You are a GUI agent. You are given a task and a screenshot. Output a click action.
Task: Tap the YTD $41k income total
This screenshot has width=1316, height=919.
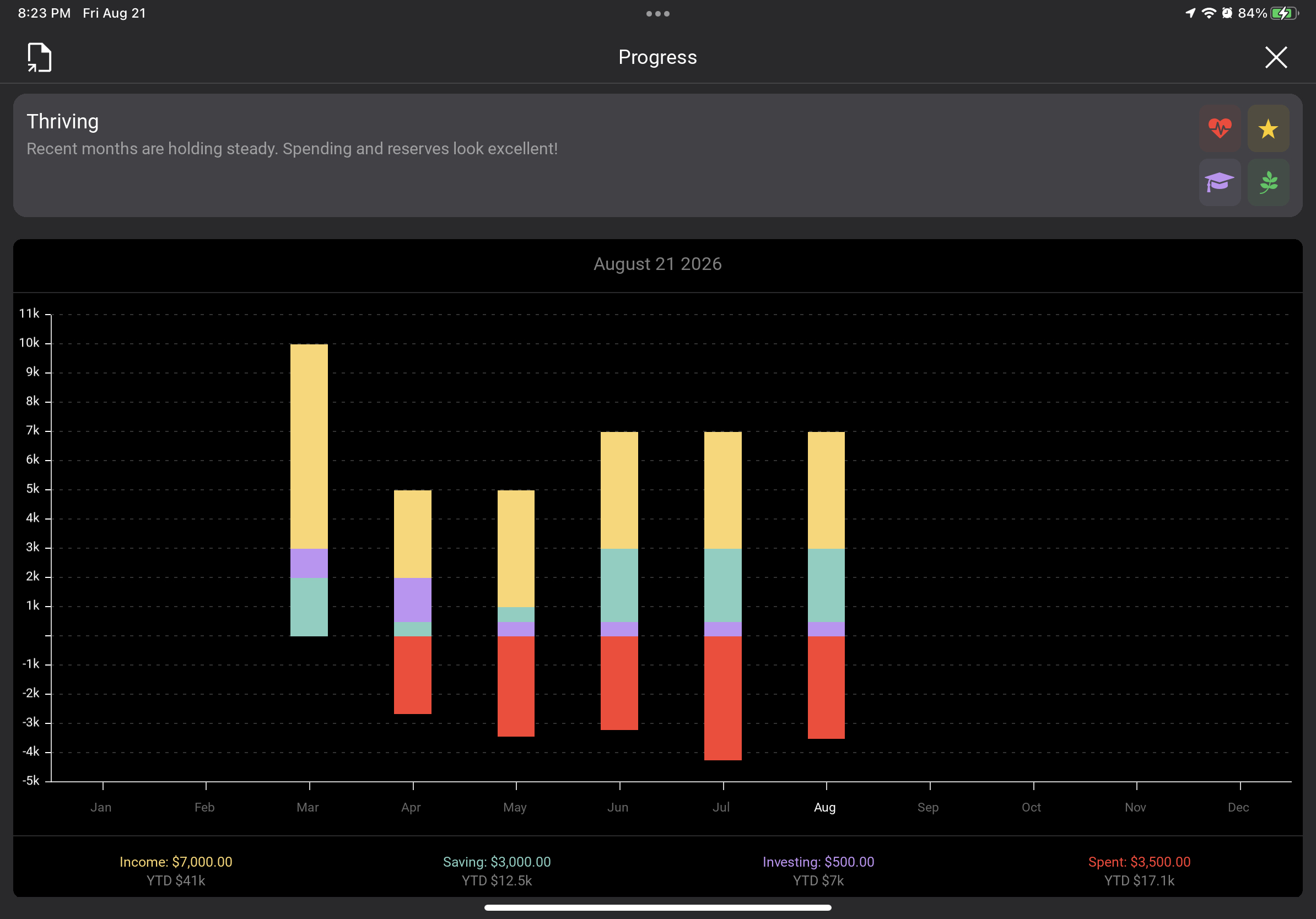click(176, 880)
